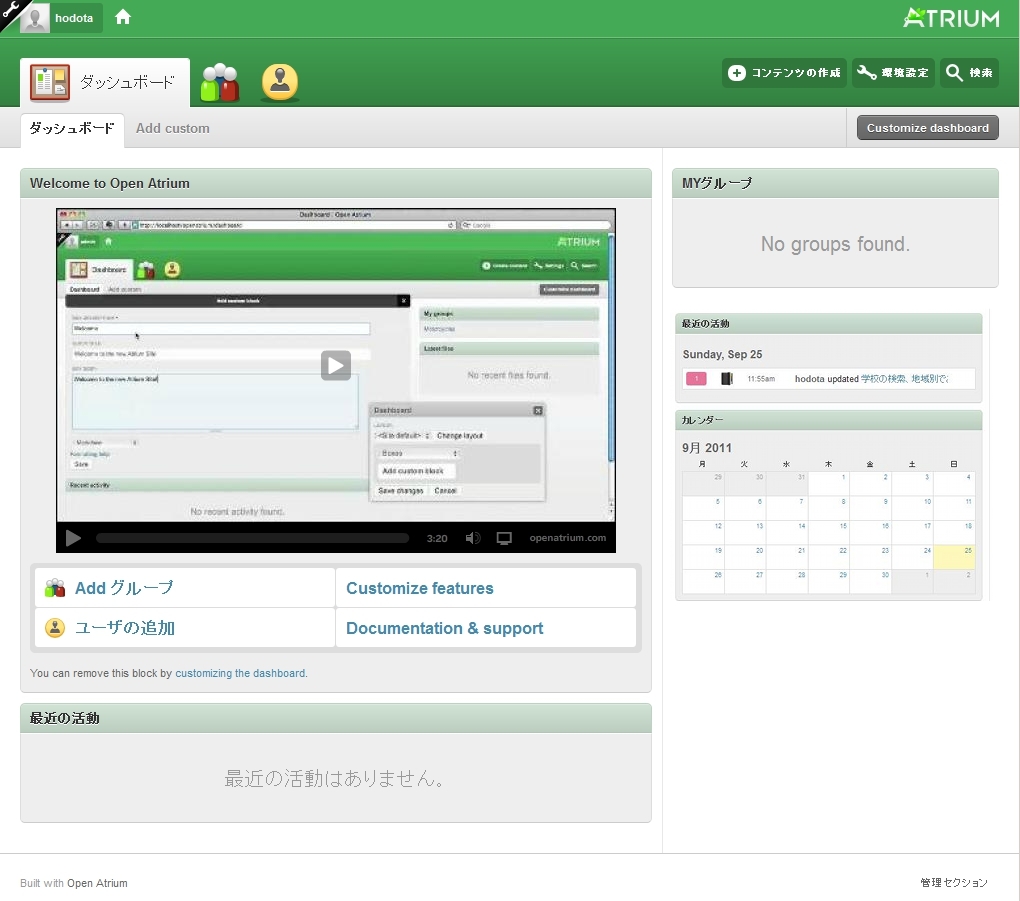Viewport: 1020px width, 901px height.
Task: Open Customize features link
Action: click(x=420, y=588)
